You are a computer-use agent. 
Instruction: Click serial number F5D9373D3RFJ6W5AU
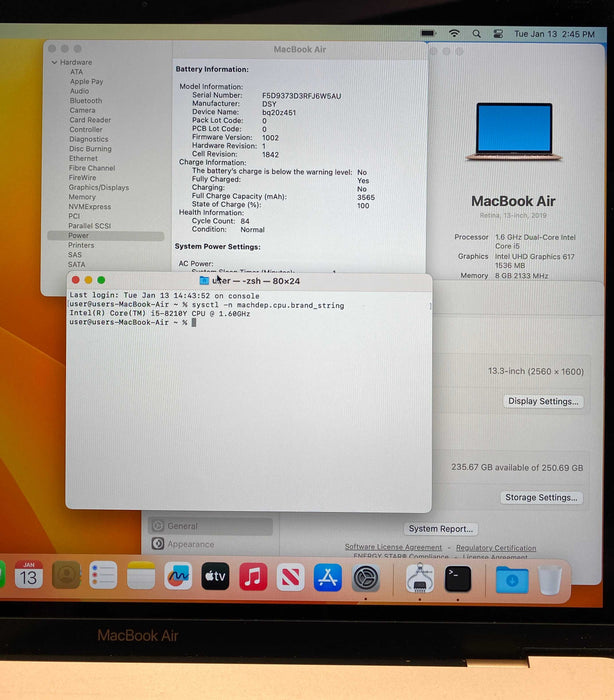coord(301,96)
